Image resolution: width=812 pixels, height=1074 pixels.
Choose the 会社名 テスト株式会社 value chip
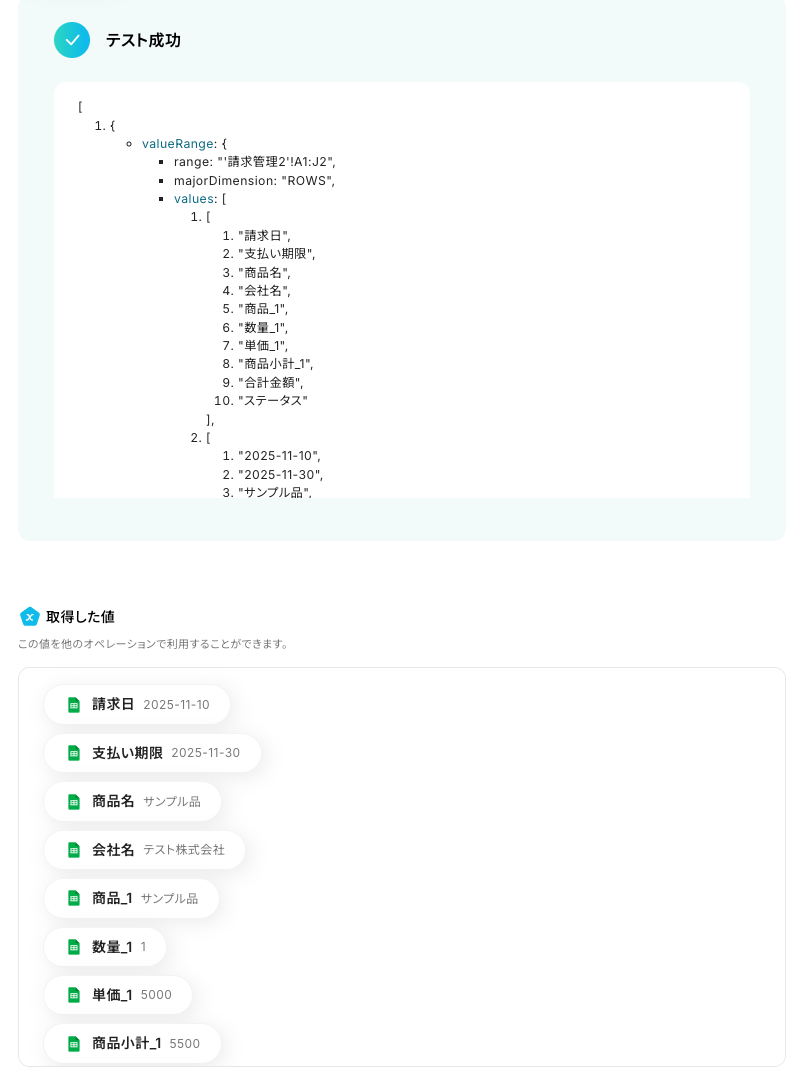(x=145, y=850)
